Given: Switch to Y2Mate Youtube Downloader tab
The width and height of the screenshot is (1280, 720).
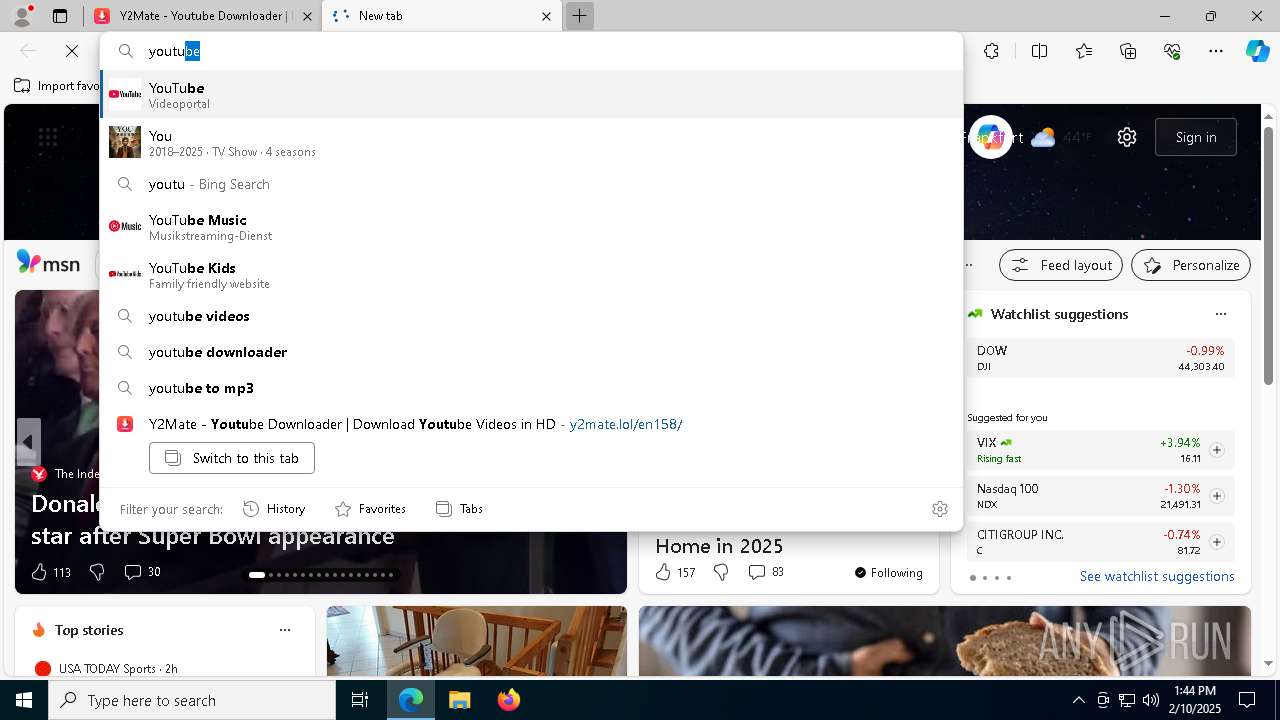Looking at the screenshot, I should (x=205, y=16).
